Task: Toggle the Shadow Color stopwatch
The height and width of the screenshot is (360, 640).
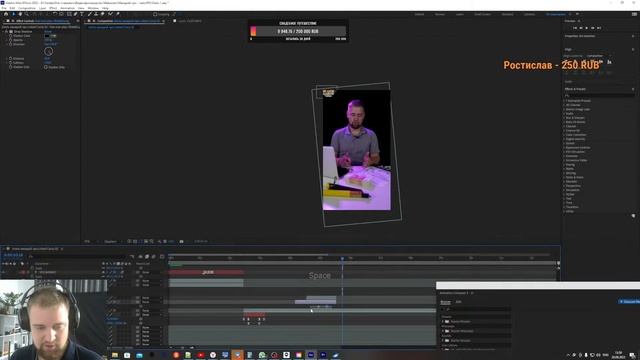Action: tap(11, 36)
